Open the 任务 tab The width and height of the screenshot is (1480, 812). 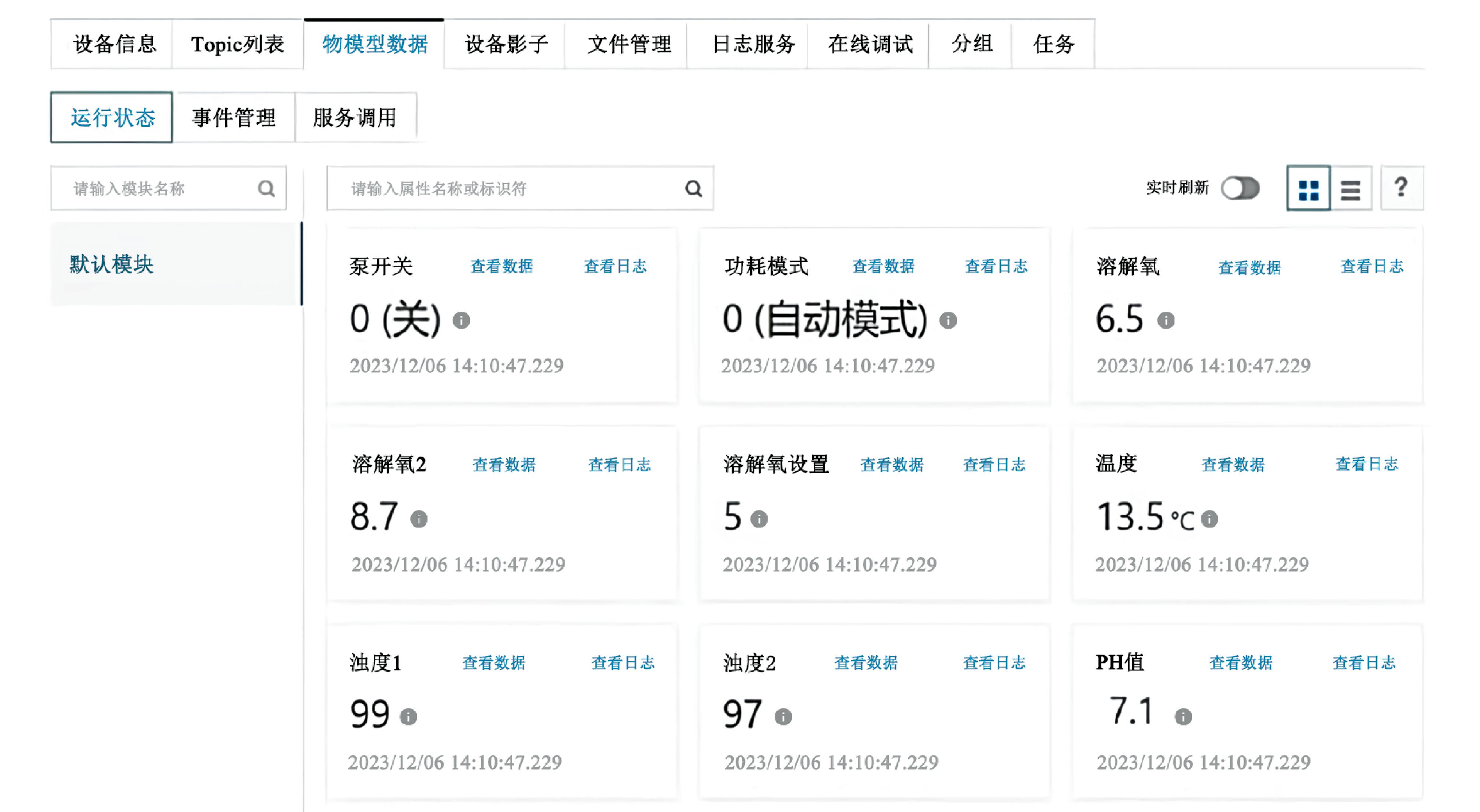coord(1053,44)
